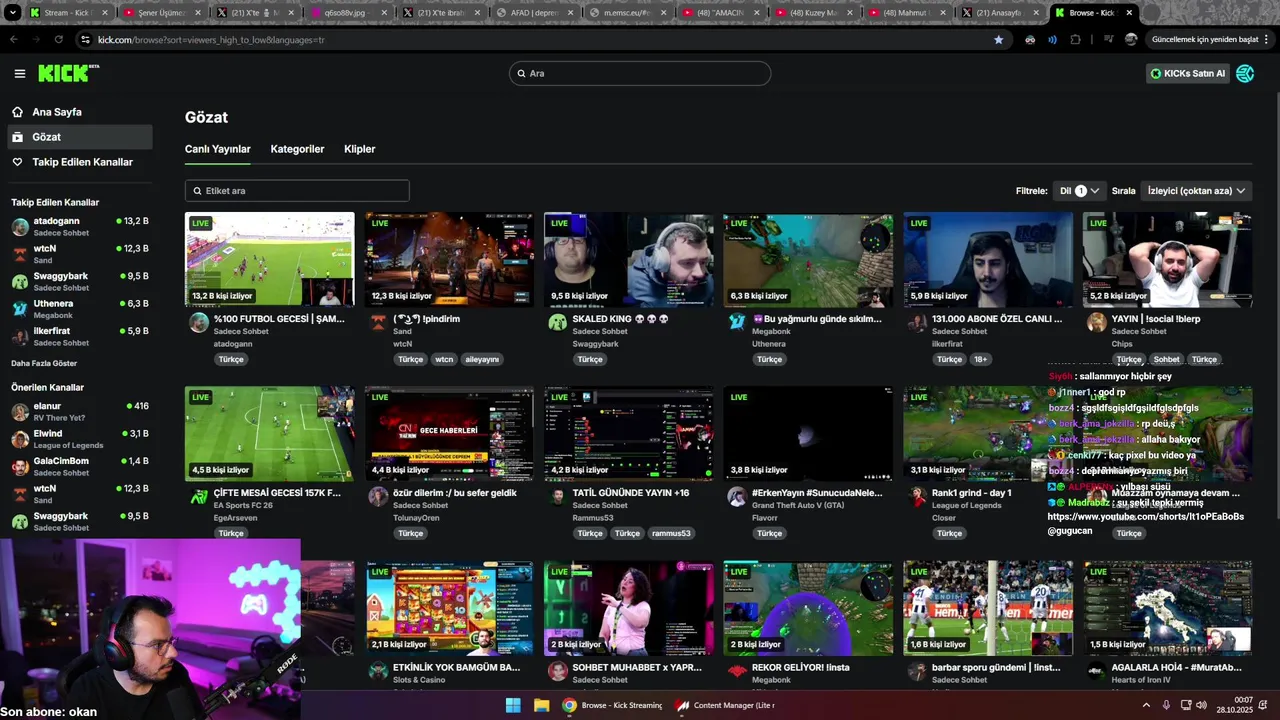This screenshot has height=720, width=1280.
Task: Open EA Sports FC 26 category link
Action: tap(243, 505)
